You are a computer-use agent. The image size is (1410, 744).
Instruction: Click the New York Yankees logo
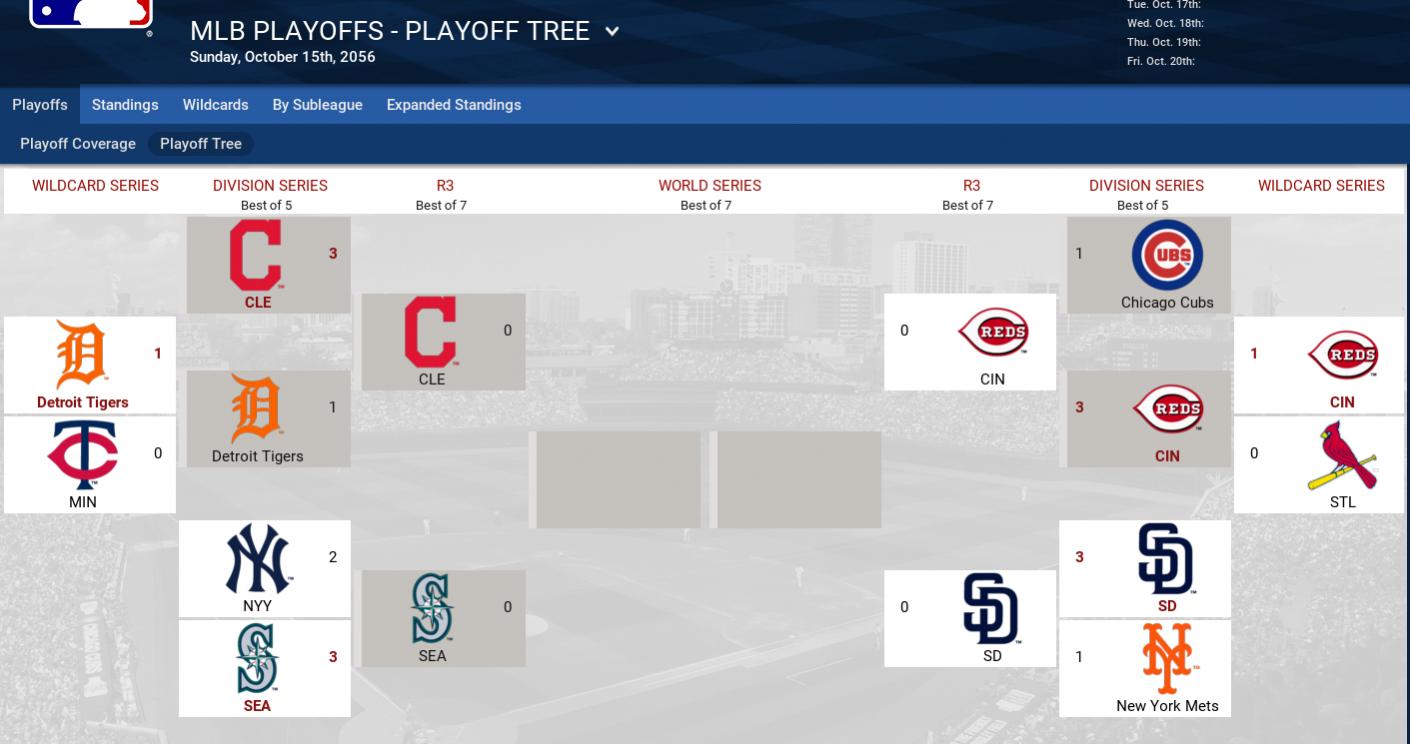pyautogui.click(x=257, y=560)
